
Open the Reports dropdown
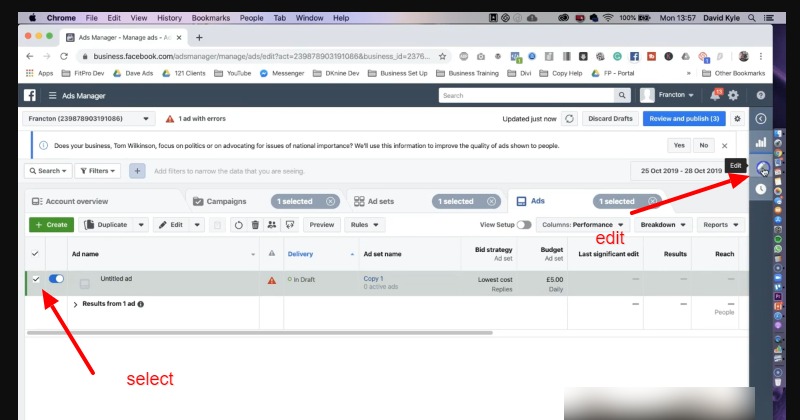(721, 225)
